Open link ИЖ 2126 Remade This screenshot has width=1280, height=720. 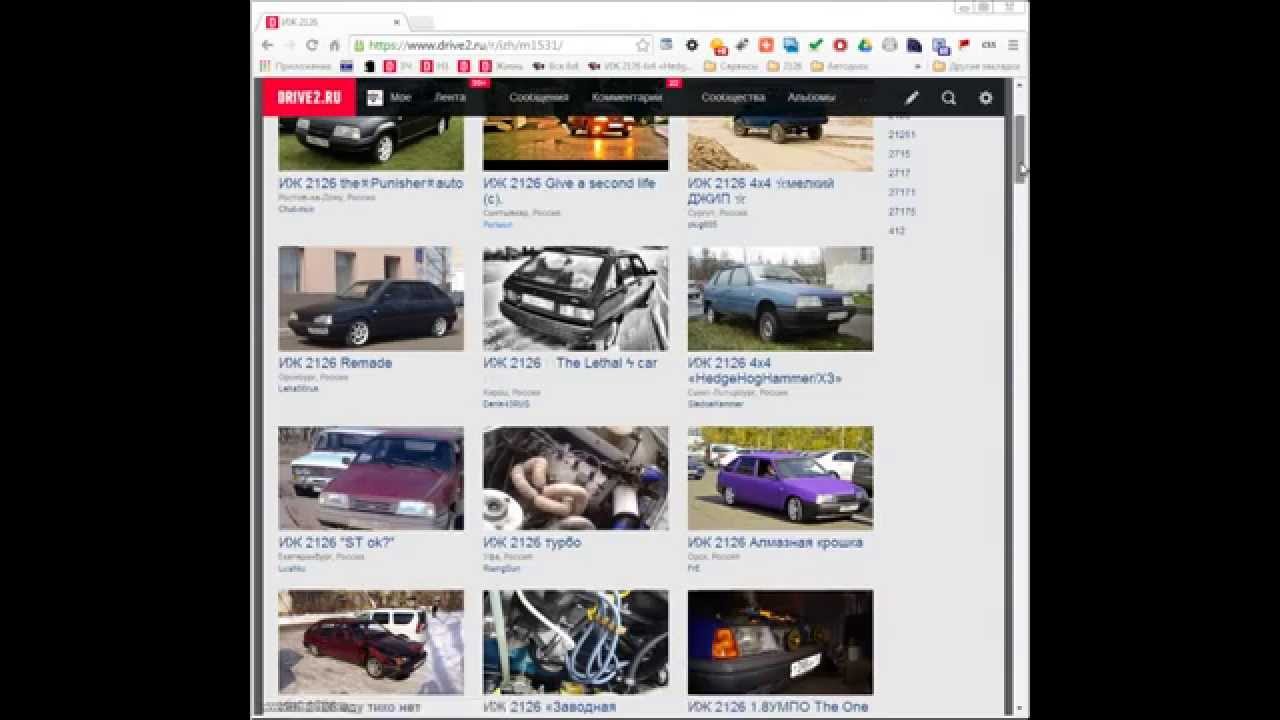pos(335,363)
